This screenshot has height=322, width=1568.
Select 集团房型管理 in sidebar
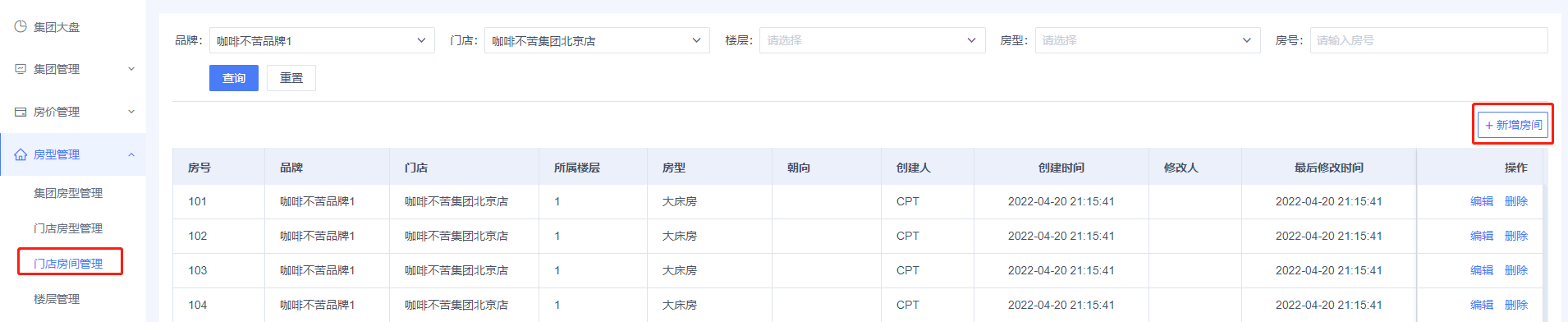click(x=68, y=193)
